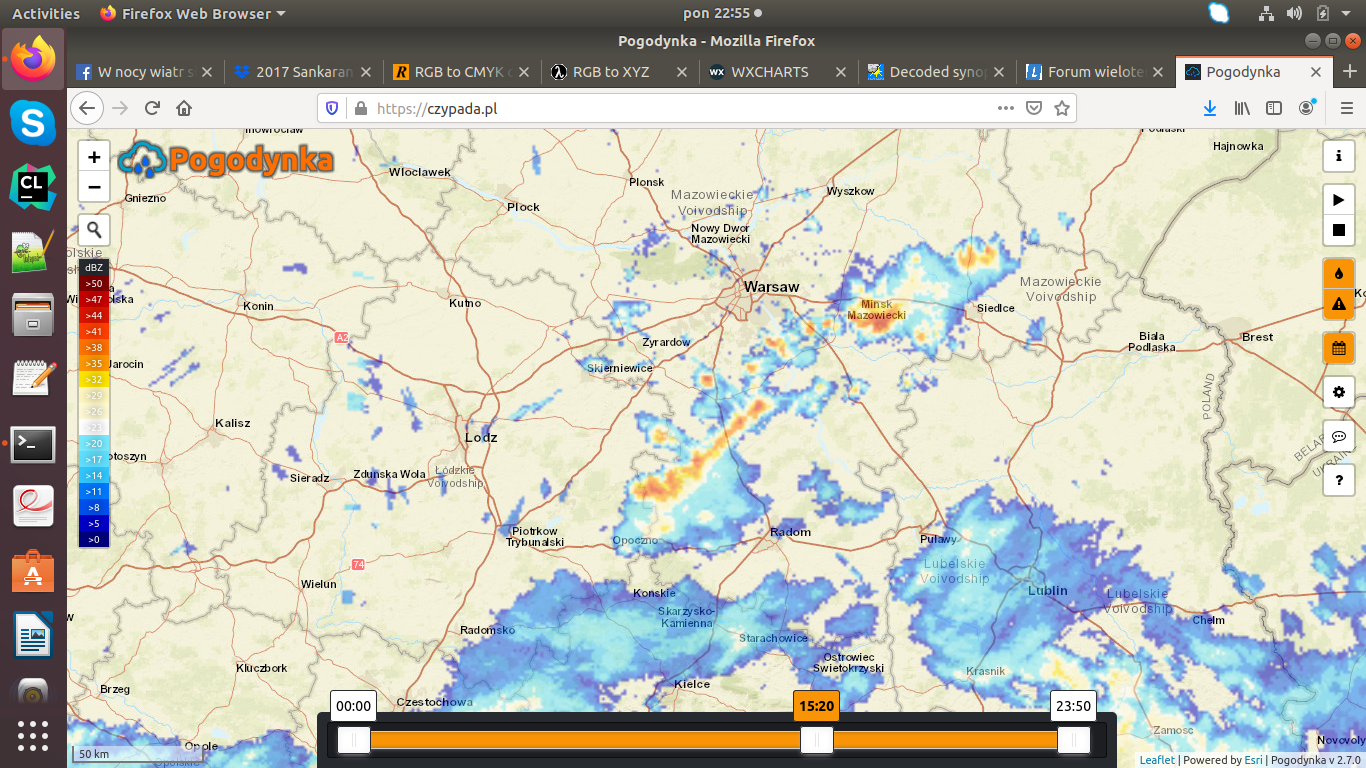This screenshot has height=768, width=1366.
Task: Zoom in on the radar map
Action: 94,157
